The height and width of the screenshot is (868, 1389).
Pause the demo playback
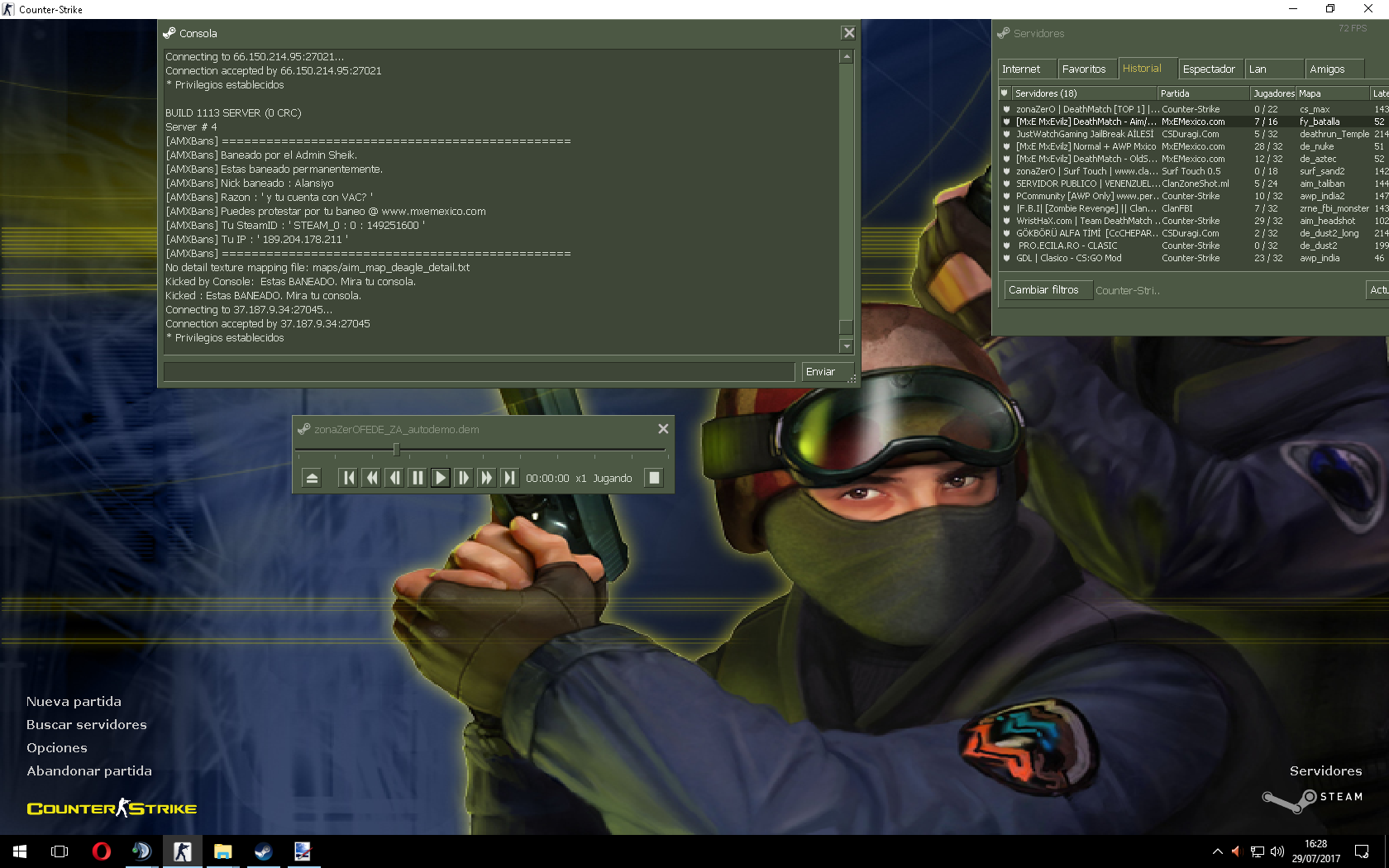(418, 478)
